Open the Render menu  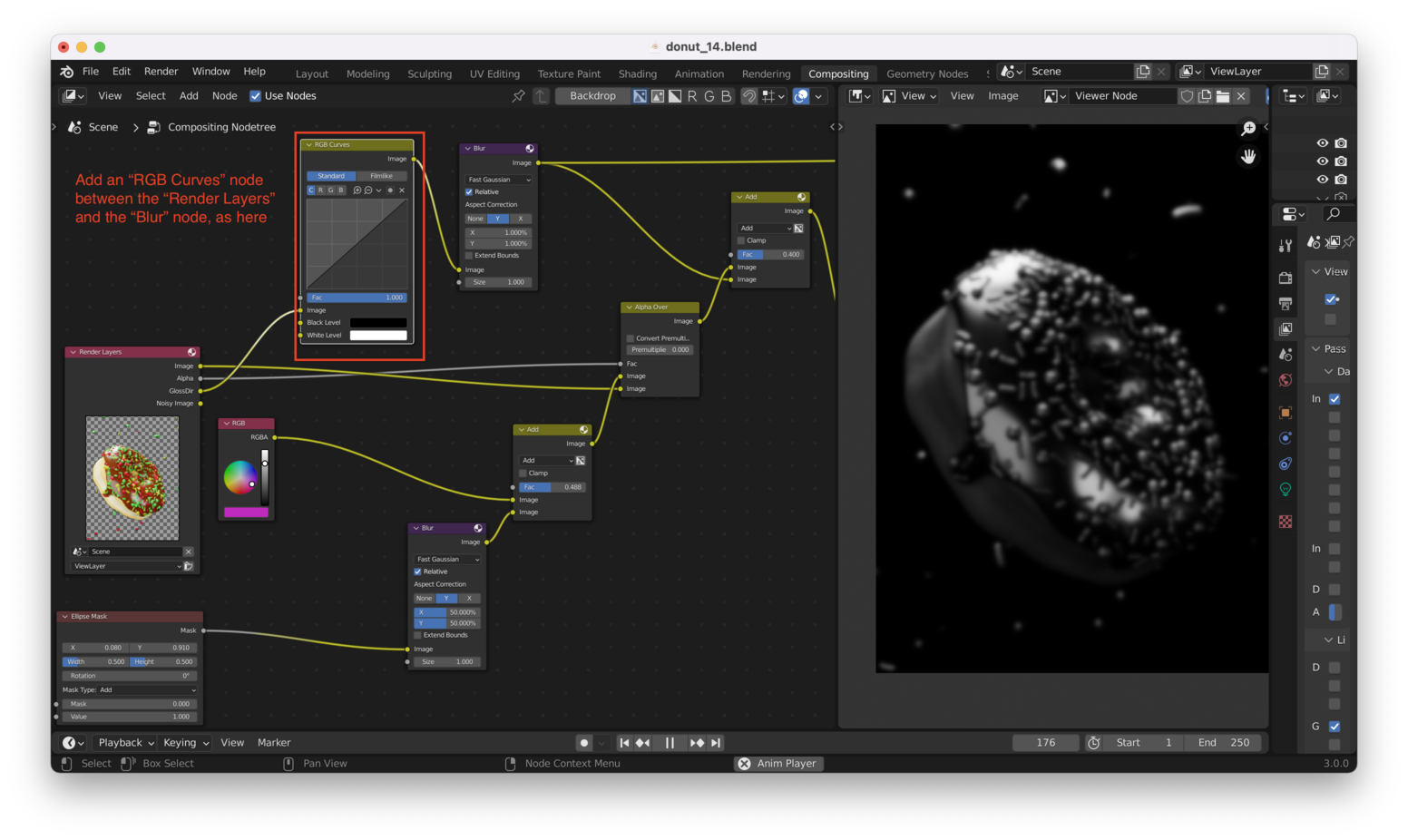pyautogui.click(x=161, y=72)
